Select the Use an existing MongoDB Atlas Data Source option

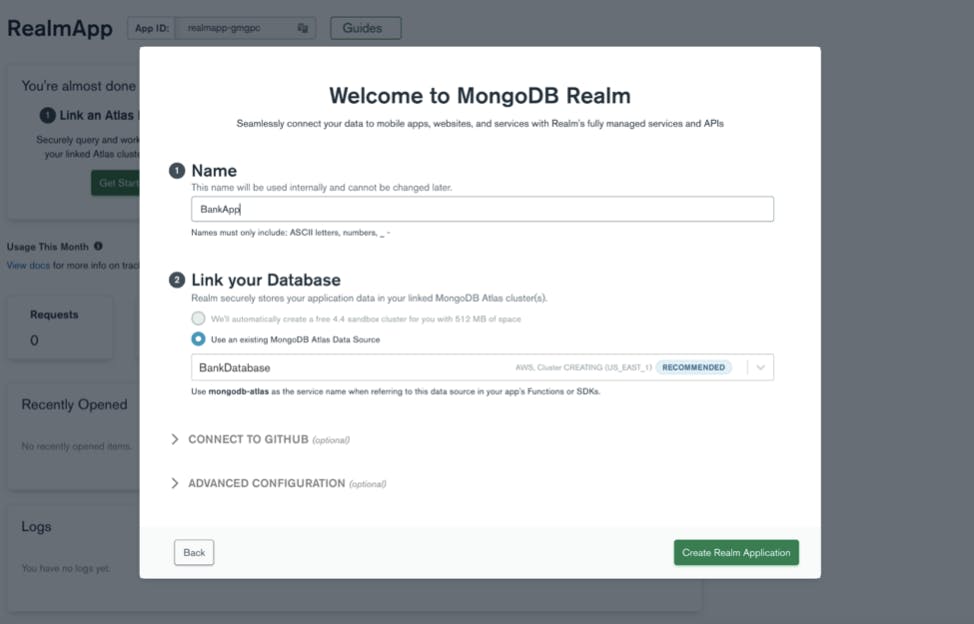click(x=198, y=338)
